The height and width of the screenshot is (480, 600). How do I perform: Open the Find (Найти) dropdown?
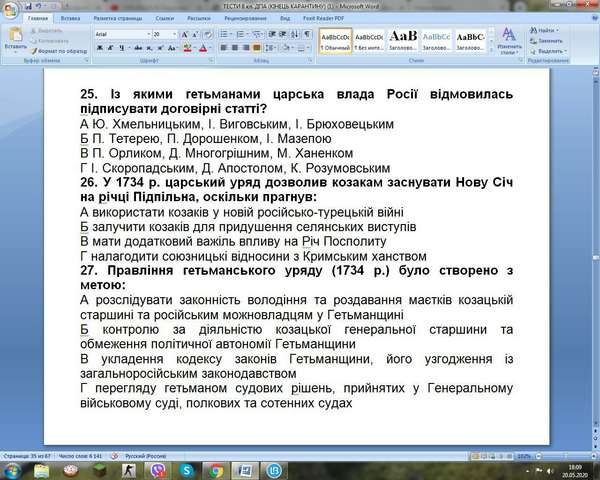click(544, 30)
